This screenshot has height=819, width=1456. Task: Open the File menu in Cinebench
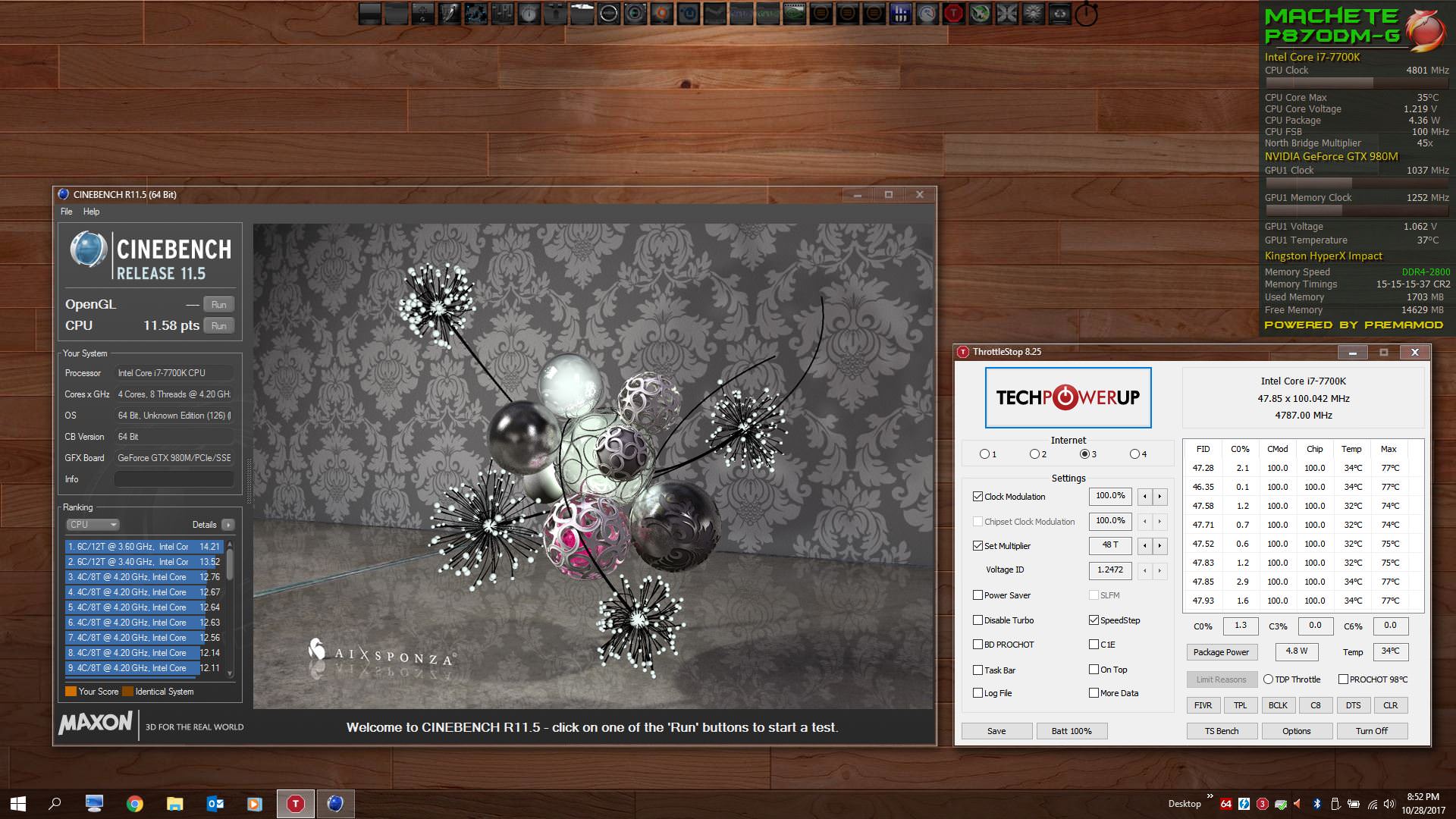[x=67, y=212]
